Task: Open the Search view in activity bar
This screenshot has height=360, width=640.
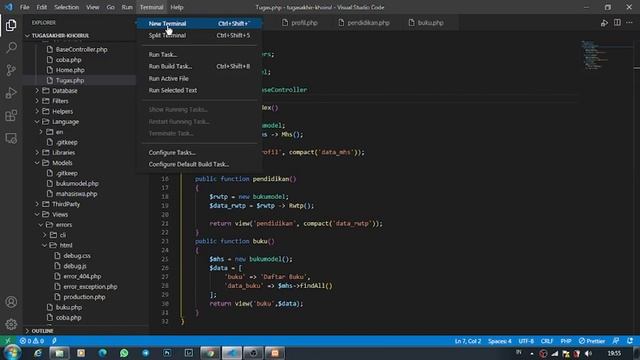Action: (11, 48)
